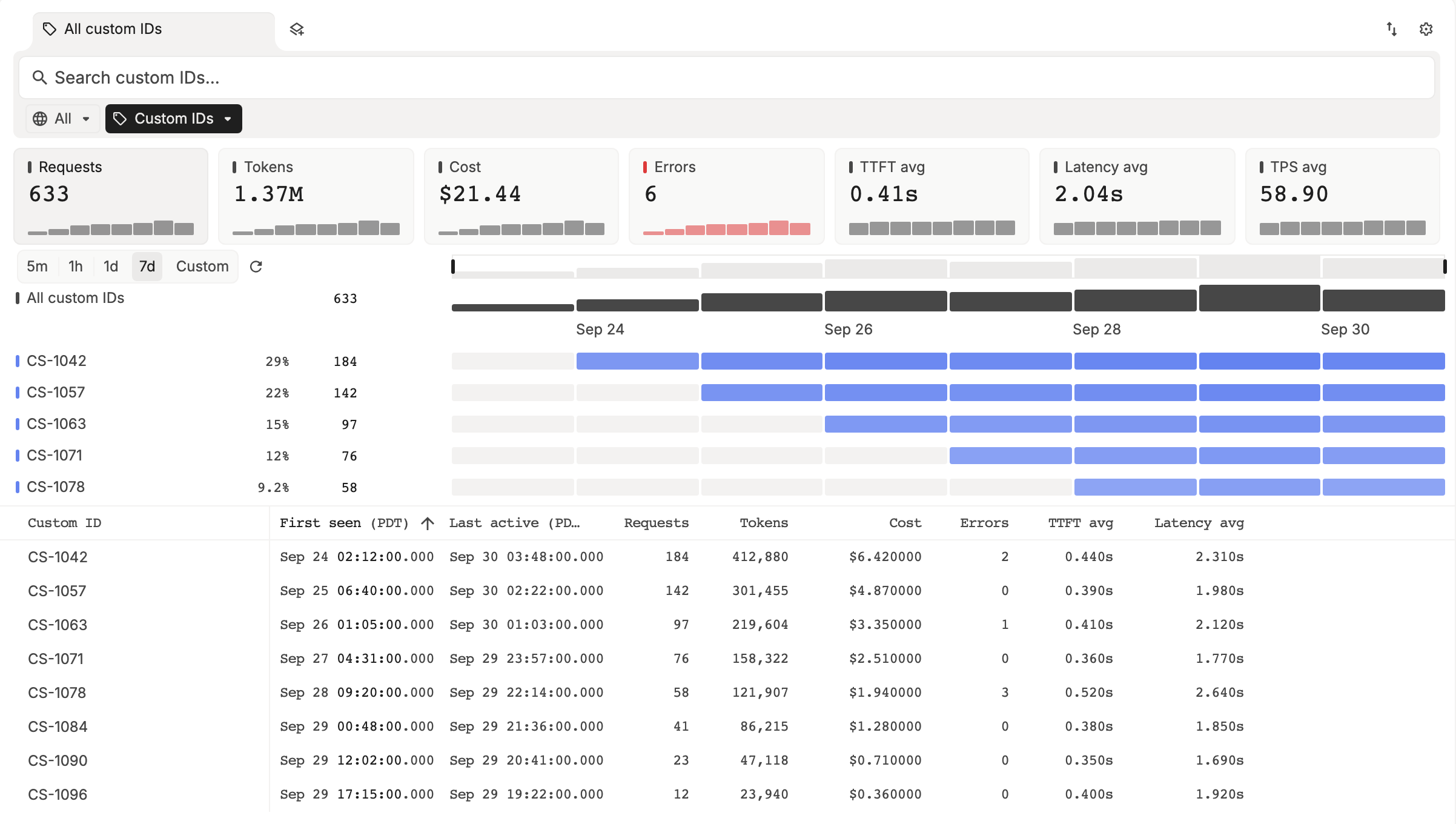
Task: Sort by the Errors column header
Action: 984,523
